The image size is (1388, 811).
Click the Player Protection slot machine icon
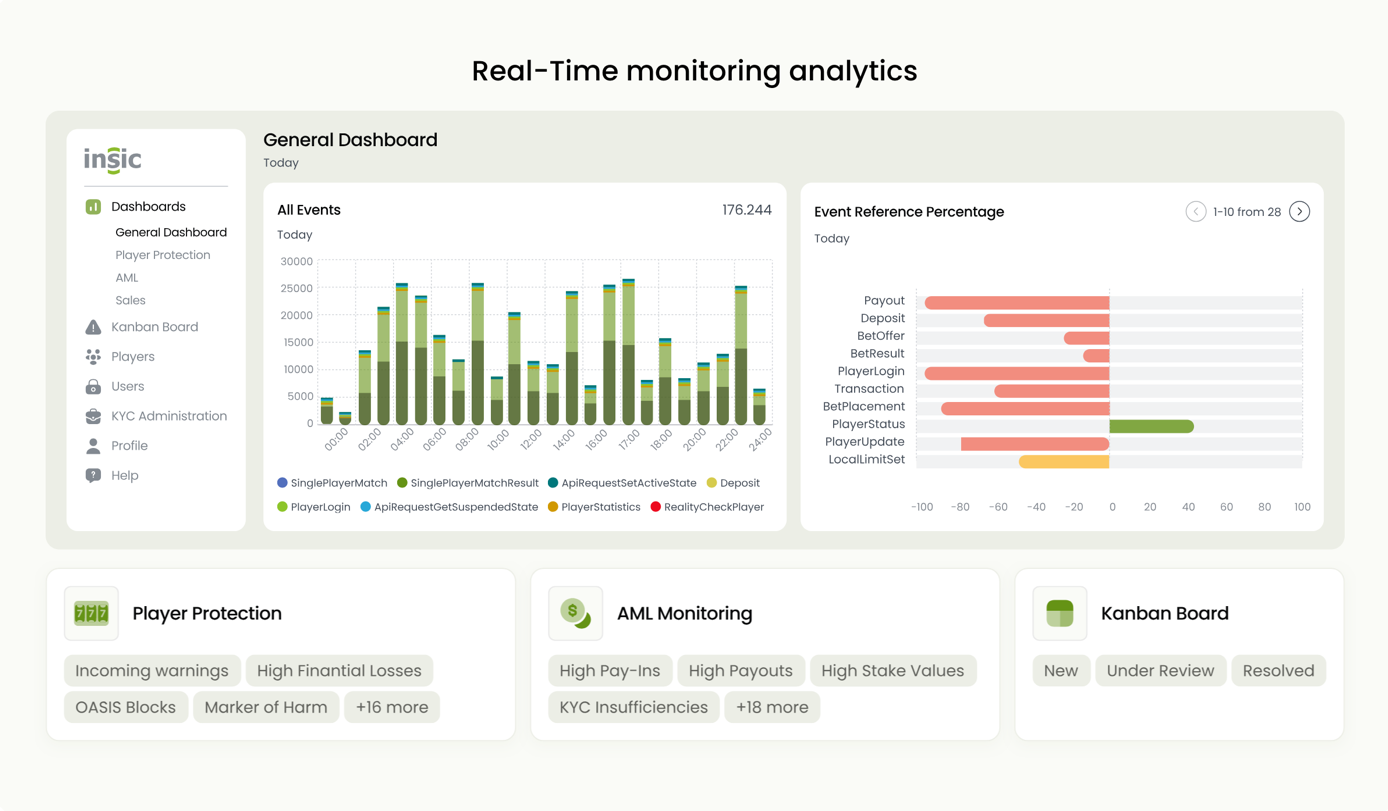click(x=91, y=614)
